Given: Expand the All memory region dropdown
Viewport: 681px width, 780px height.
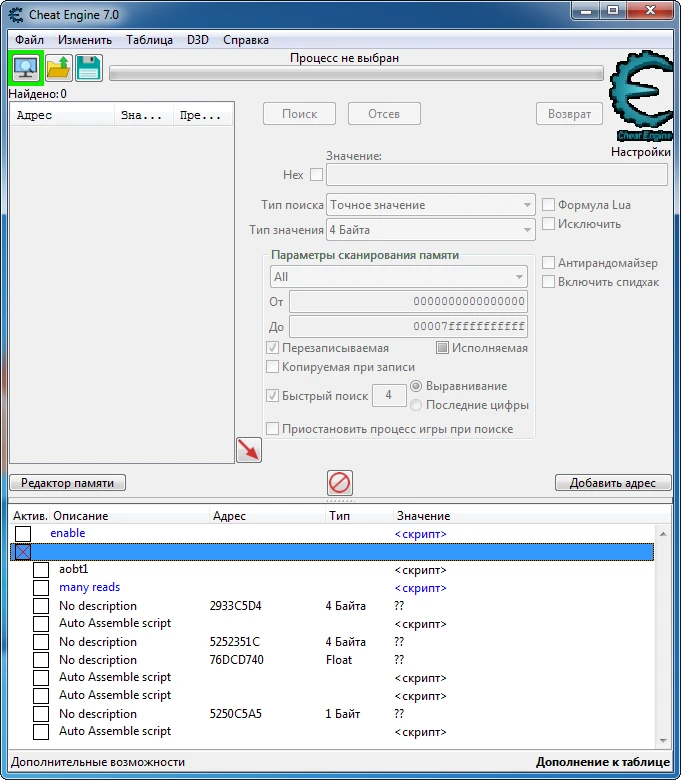Looking at the screenshot, I should pyautogui.click(x=398, y=277).
